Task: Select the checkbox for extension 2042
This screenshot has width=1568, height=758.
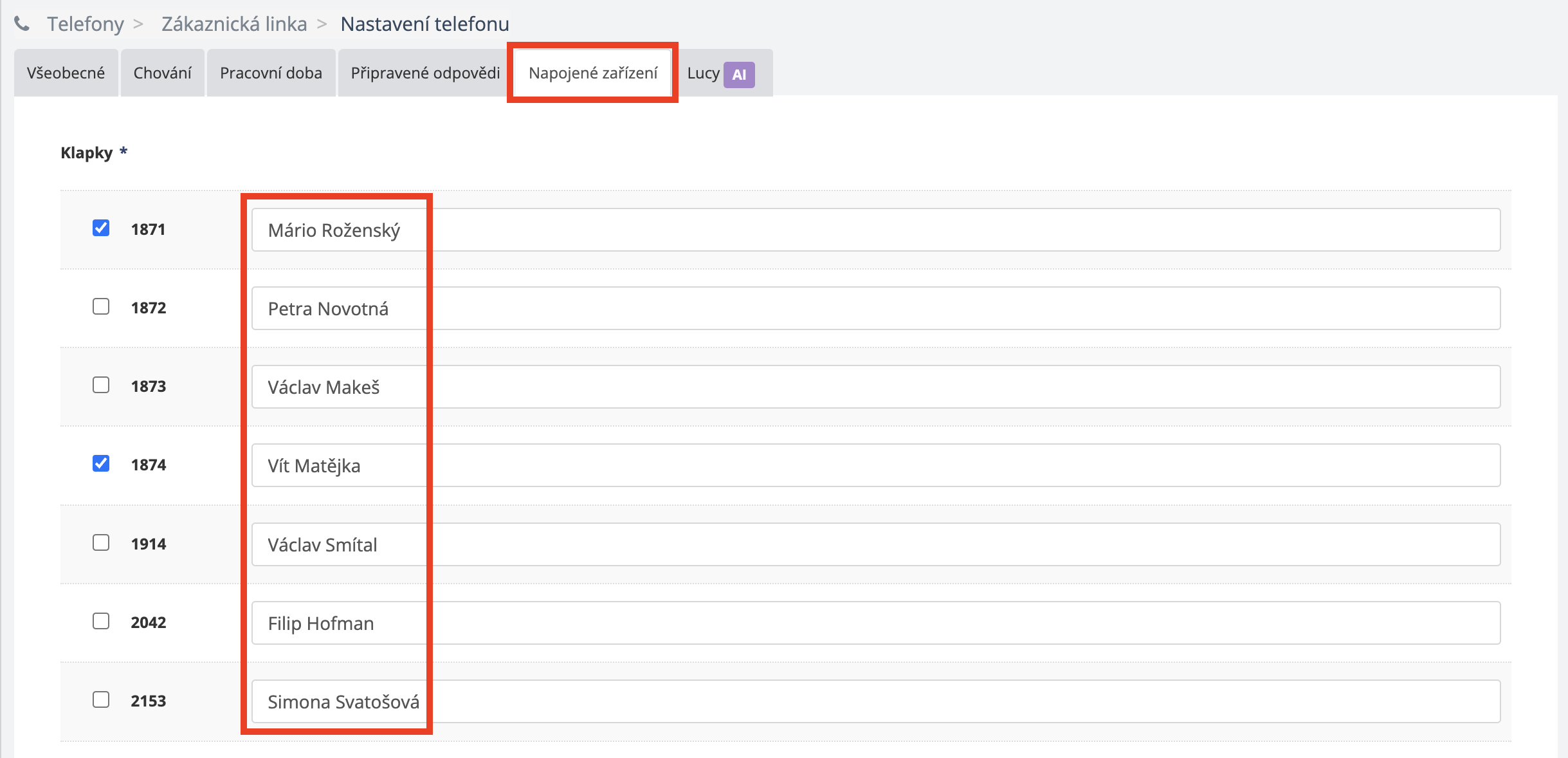Action: coord(101,621)
